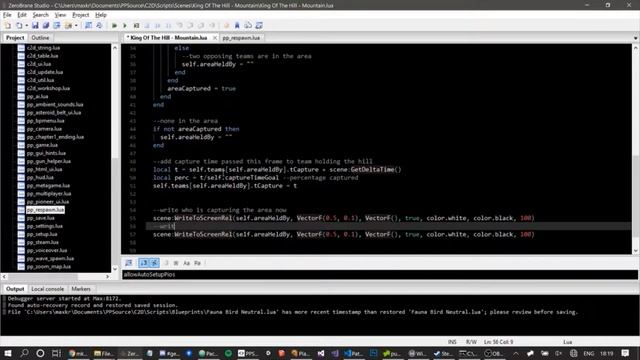Screen dimensions: 640x360
Task: Start debugging with green run icon
Action: click(x=114, y=26)
